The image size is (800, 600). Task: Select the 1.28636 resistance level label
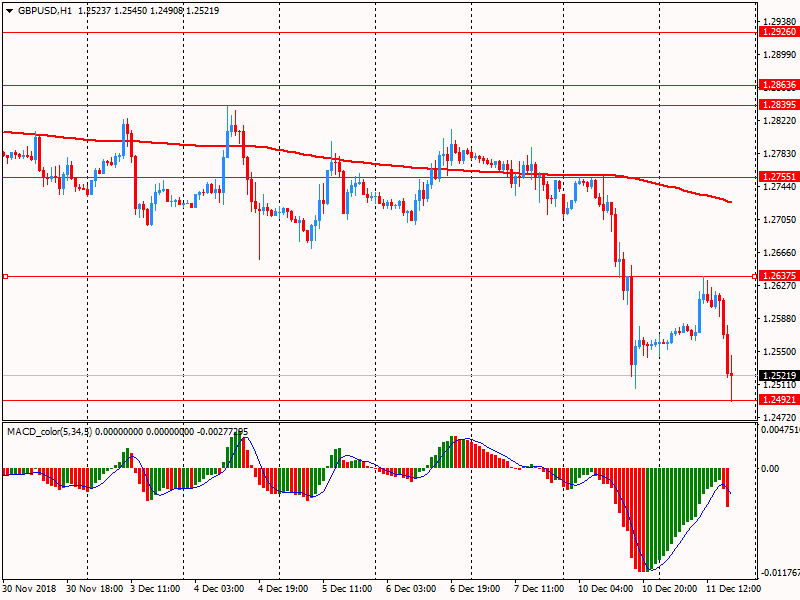pyautogui.click(x=778, y=85)
